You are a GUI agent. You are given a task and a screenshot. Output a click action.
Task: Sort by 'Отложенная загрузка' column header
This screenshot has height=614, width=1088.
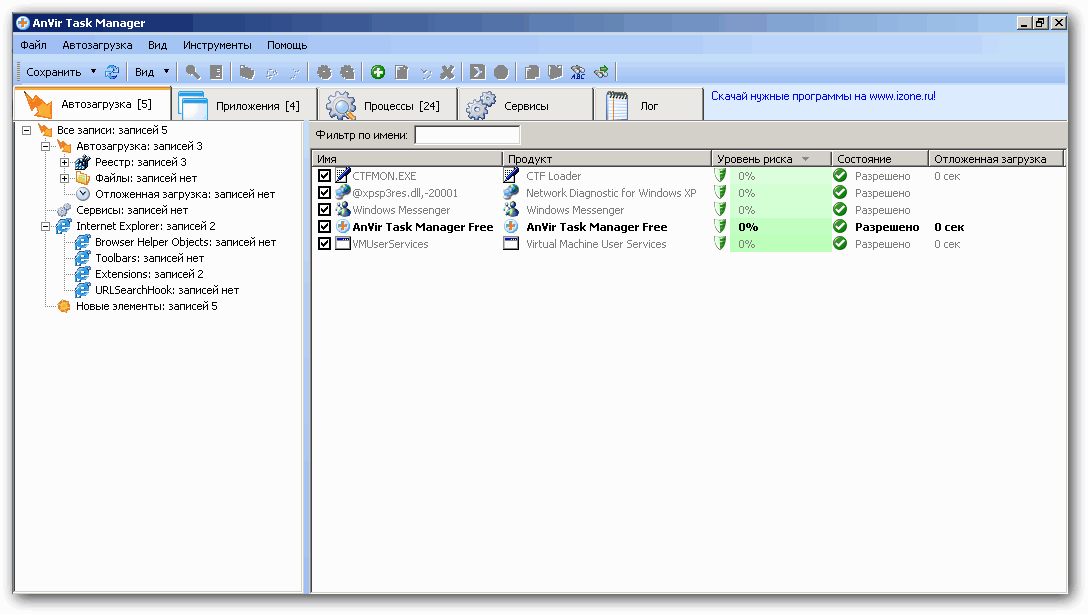pos(996,159)
